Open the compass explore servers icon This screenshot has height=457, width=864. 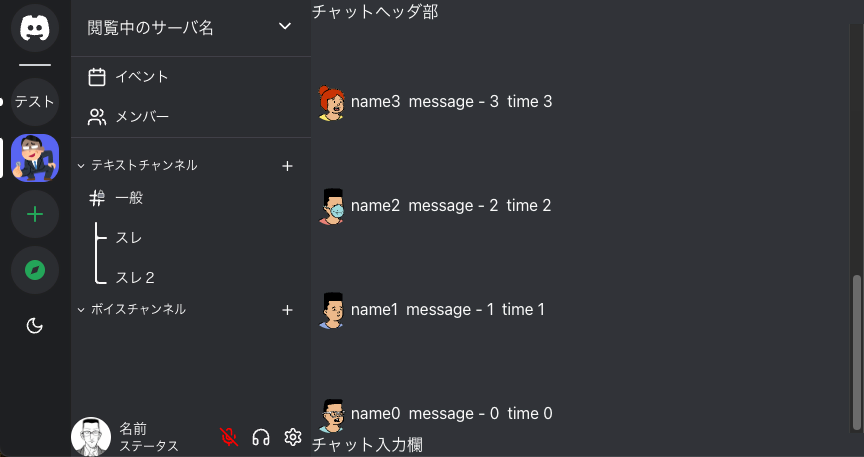[x=35, y=269]
